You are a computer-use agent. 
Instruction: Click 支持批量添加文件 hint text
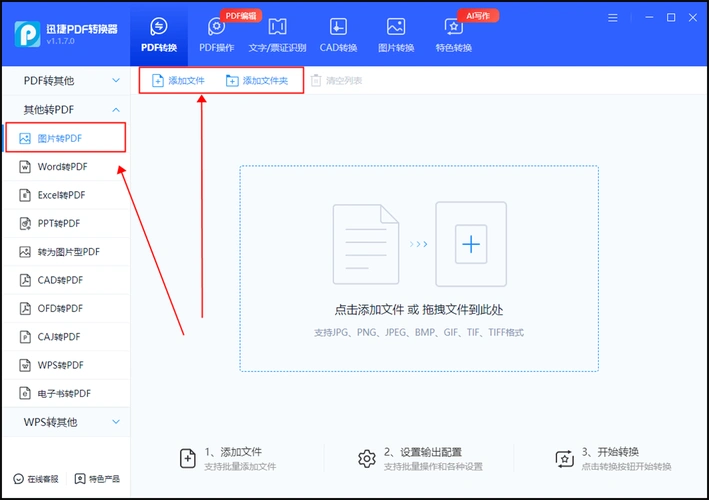240,467
